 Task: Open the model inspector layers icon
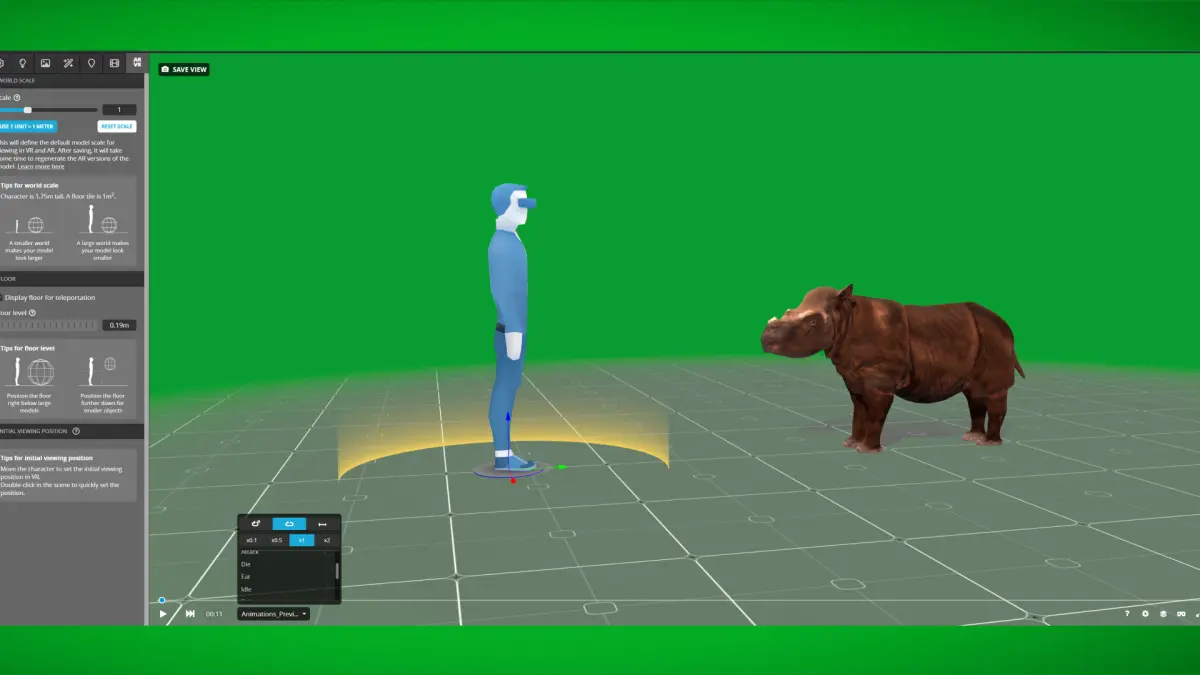1163,614
